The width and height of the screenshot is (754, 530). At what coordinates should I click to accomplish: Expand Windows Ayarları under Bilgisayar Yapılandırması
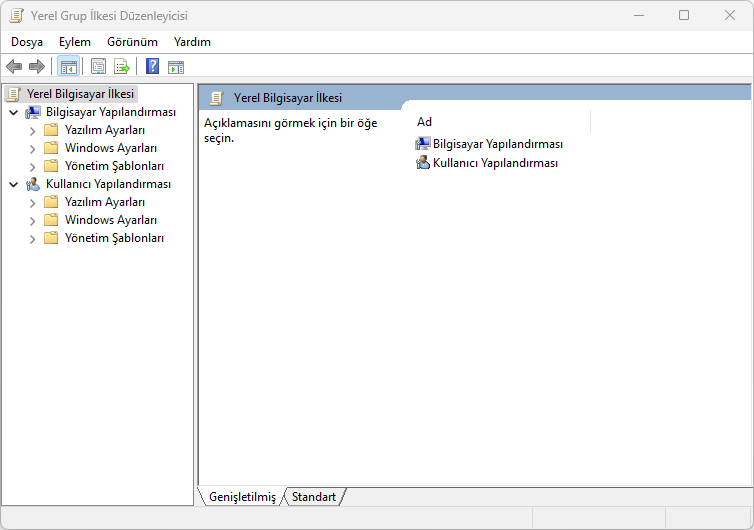coord(32,149)
